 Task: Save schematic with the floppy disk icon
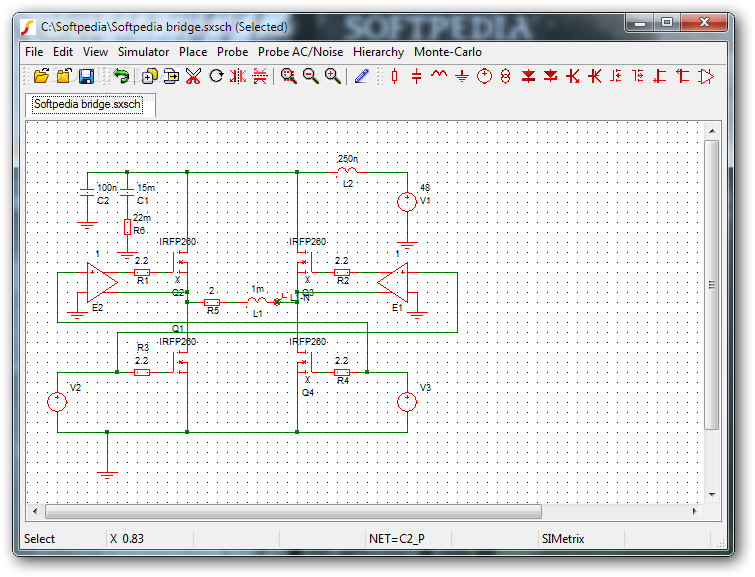point(86,76)
